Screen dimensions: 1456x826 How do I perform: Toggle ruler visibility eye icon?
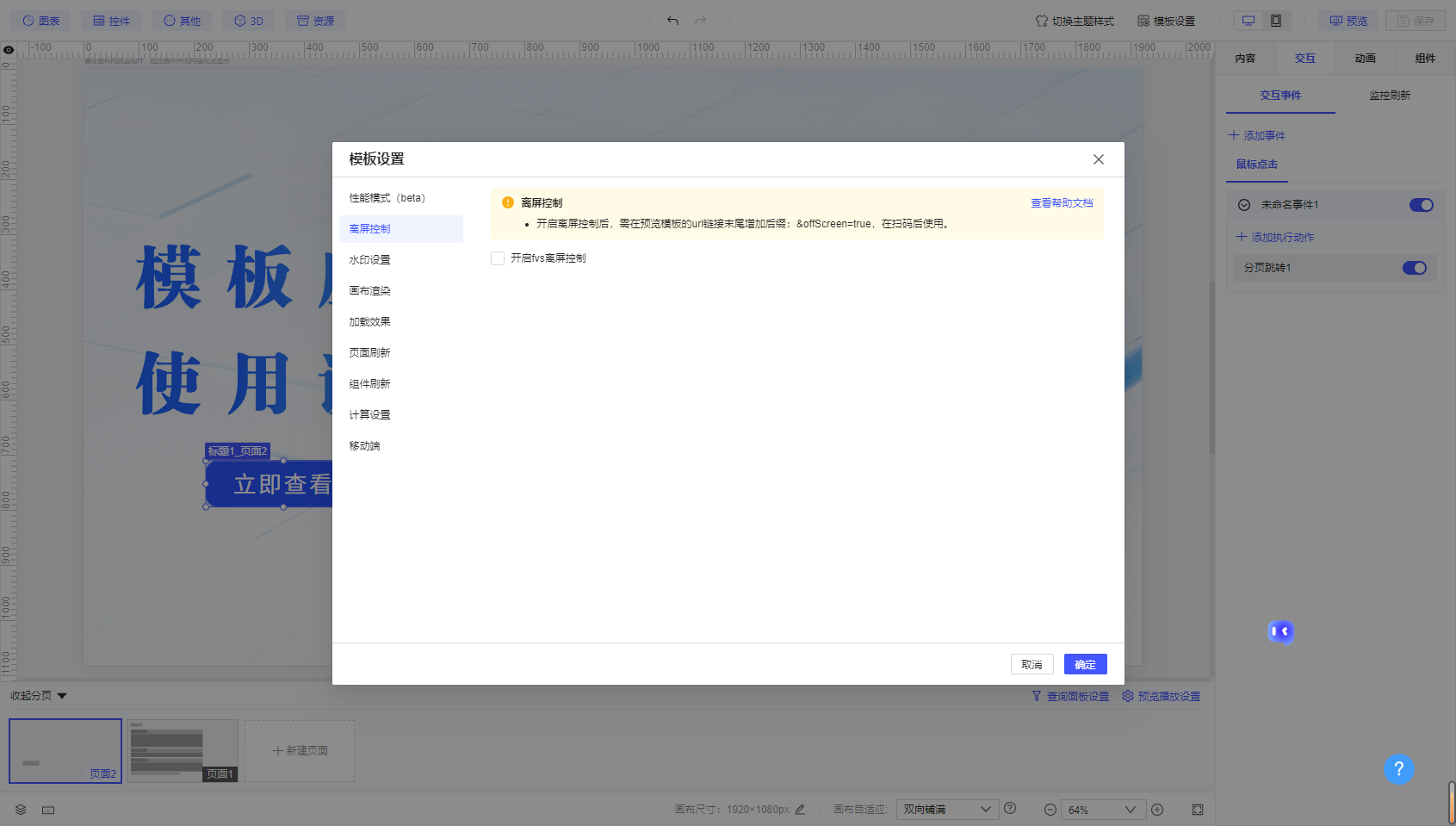click(9, 50)
